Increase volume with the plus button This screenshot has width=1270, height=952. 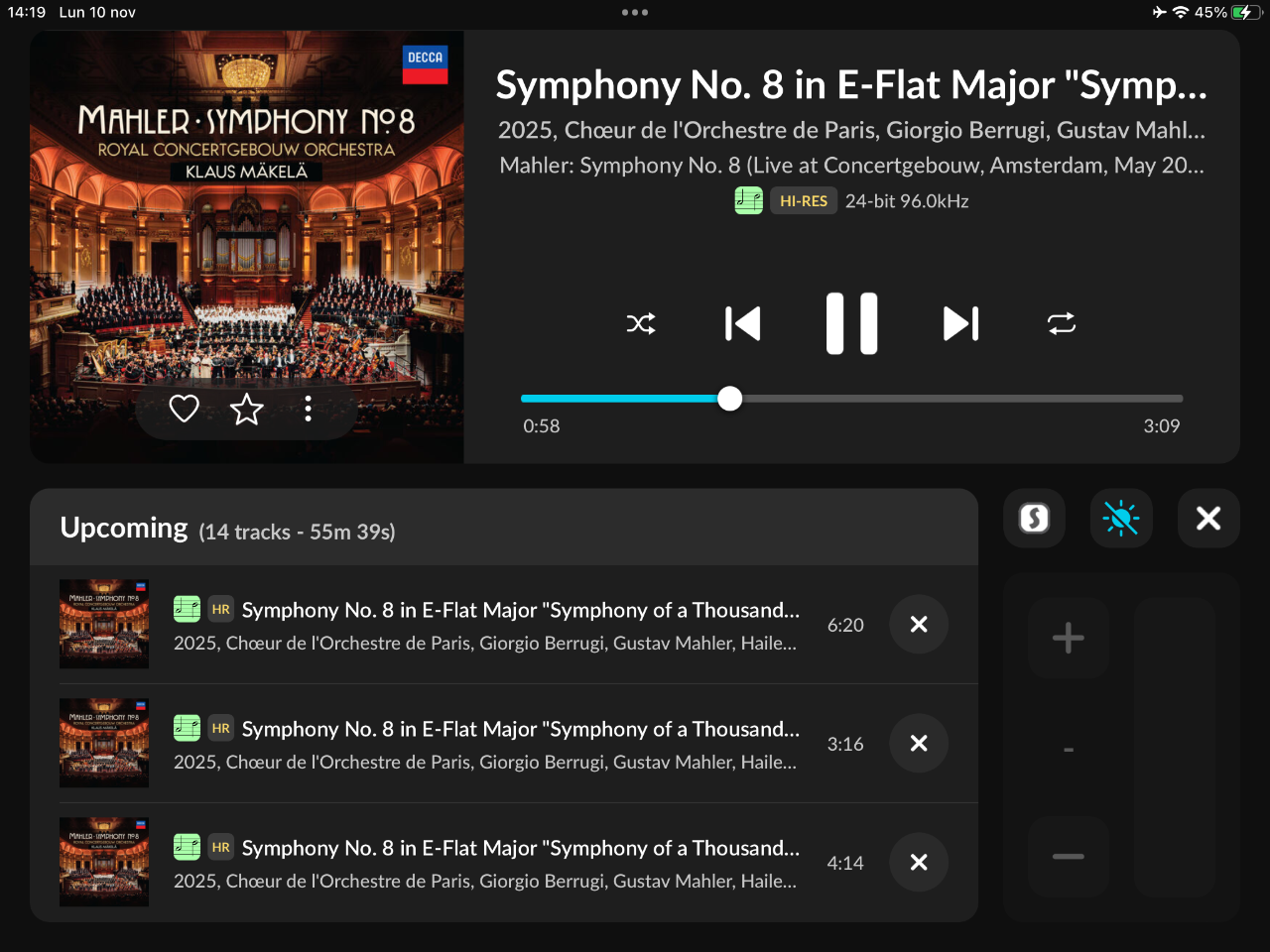point(1069,638)
